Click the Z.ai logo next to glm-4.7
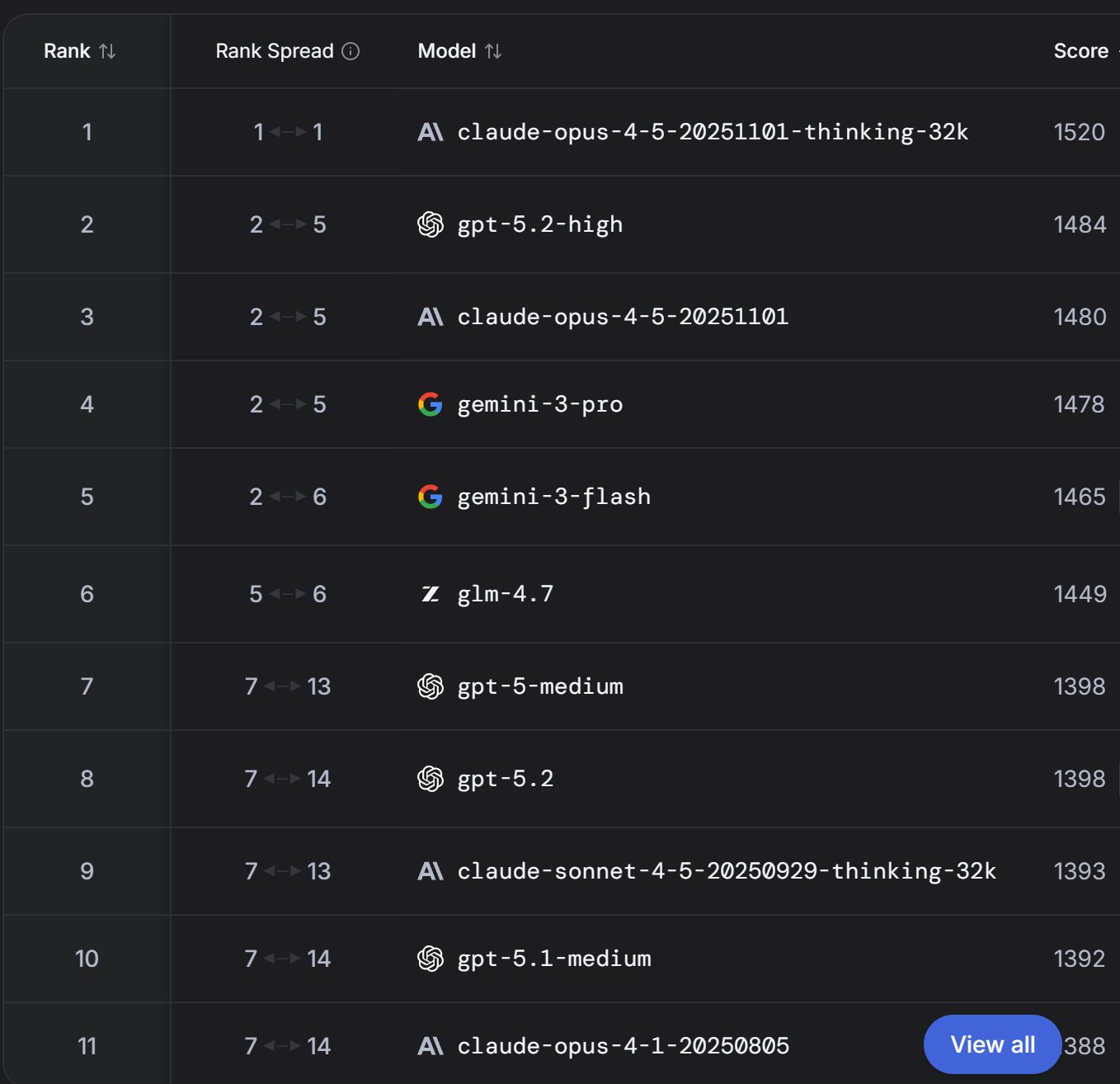Viewport: 1120px width, 1084px height. click(x=431, y=594)
